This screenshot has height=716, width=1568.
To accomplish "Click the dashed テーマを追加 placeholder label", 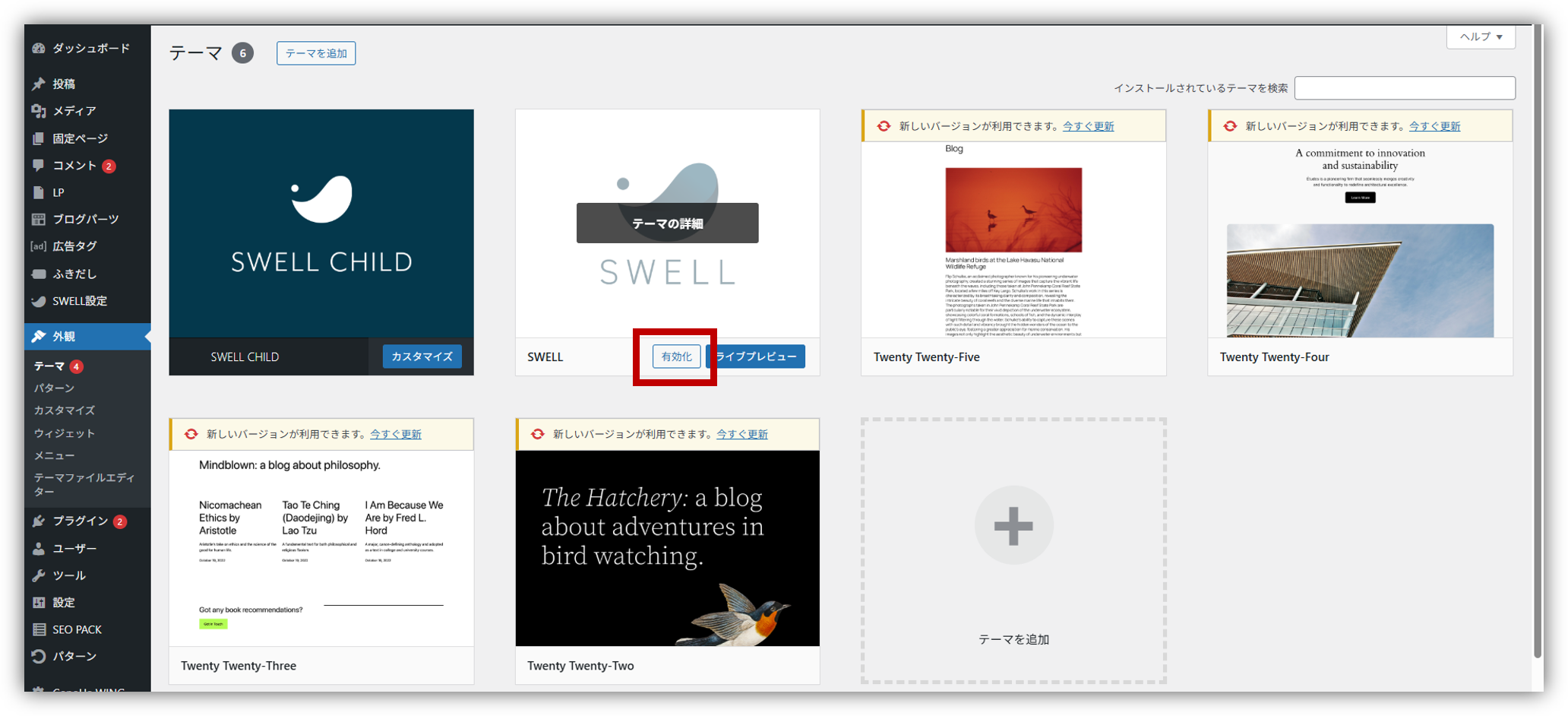I will [1013, 640].
